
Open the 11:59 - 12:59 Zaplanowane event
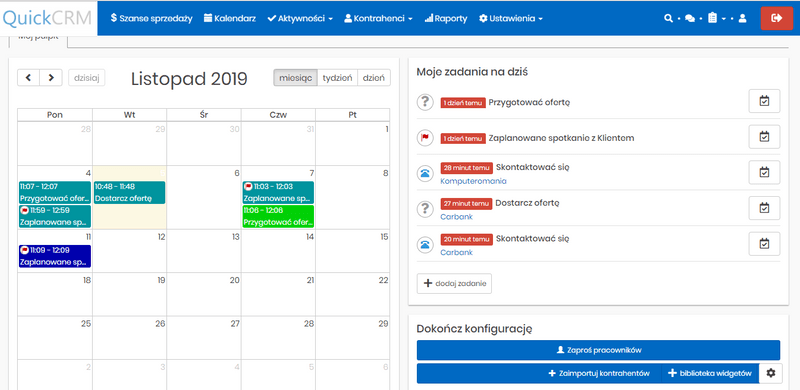(55, 216)
